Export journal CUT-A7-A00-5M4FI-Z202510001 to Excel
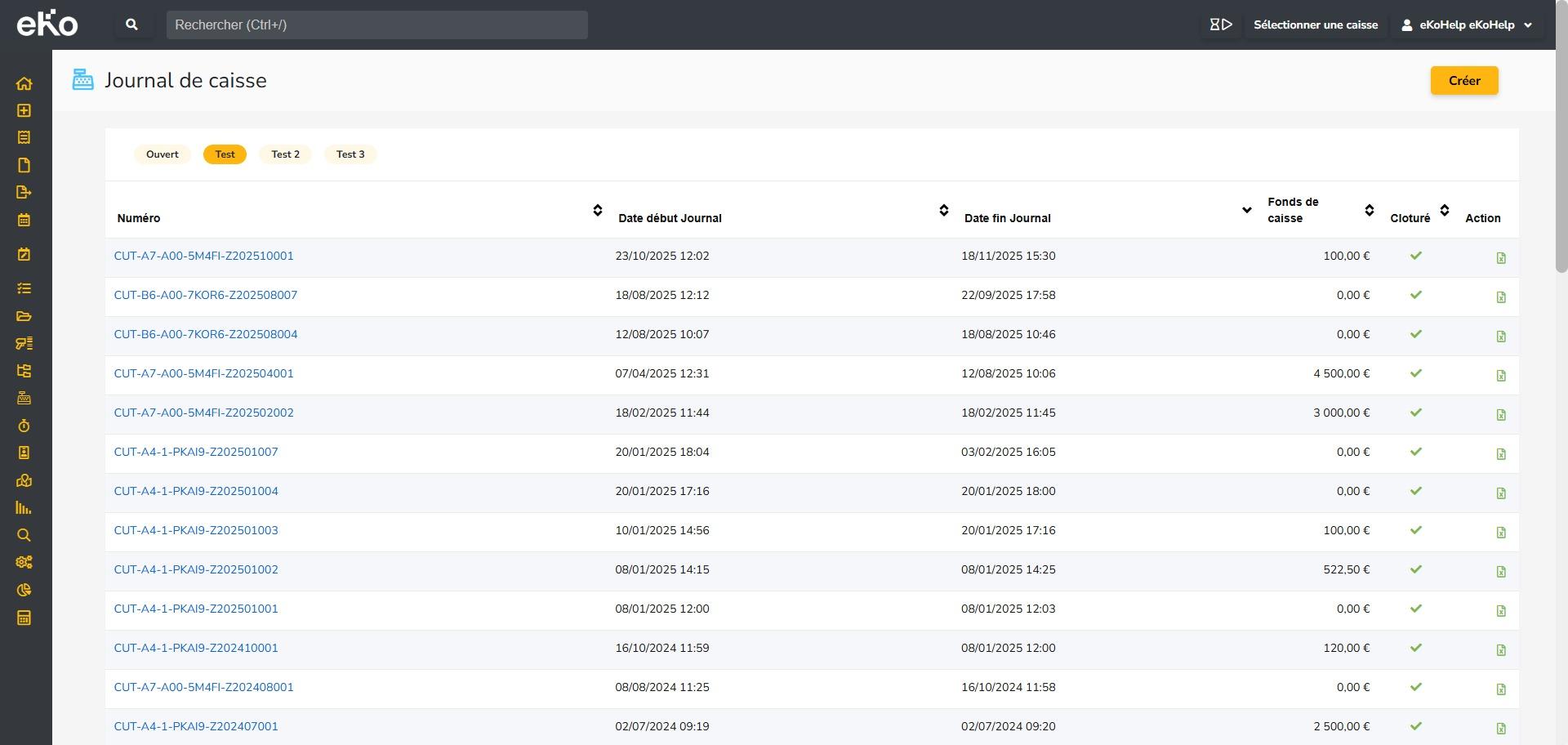The image size is (1568, 745). click(x=1500, y=258)
